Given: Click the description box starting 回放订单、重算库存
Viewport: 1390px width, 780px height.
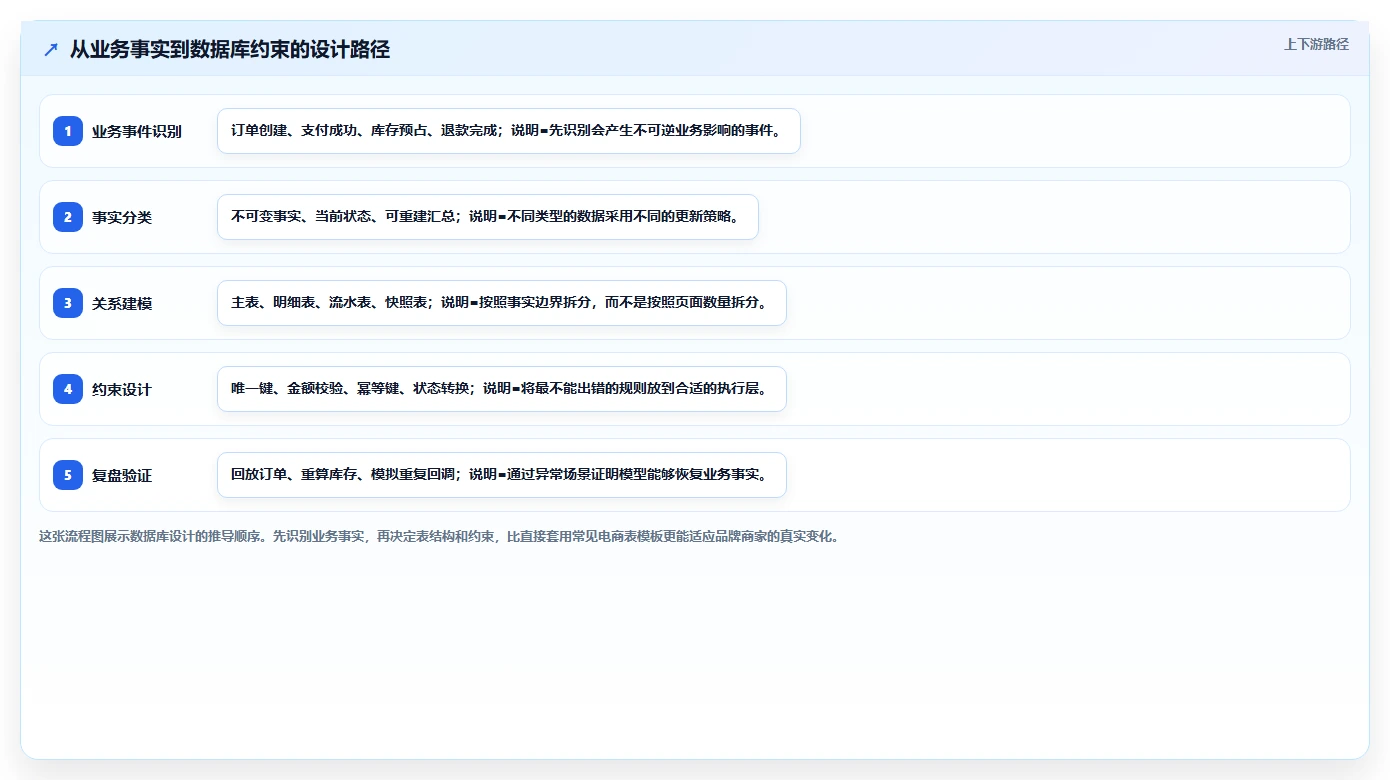Looking at the screenshot, I should point(502,475).
